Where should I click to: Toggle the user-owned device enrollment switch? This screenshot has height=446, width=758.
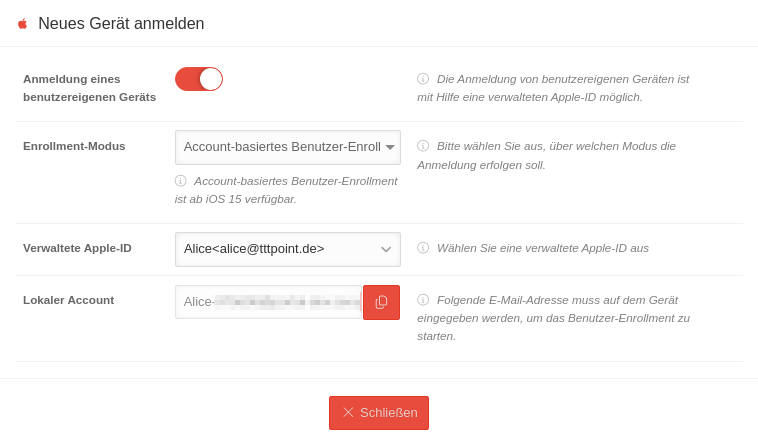pos(199,79)
